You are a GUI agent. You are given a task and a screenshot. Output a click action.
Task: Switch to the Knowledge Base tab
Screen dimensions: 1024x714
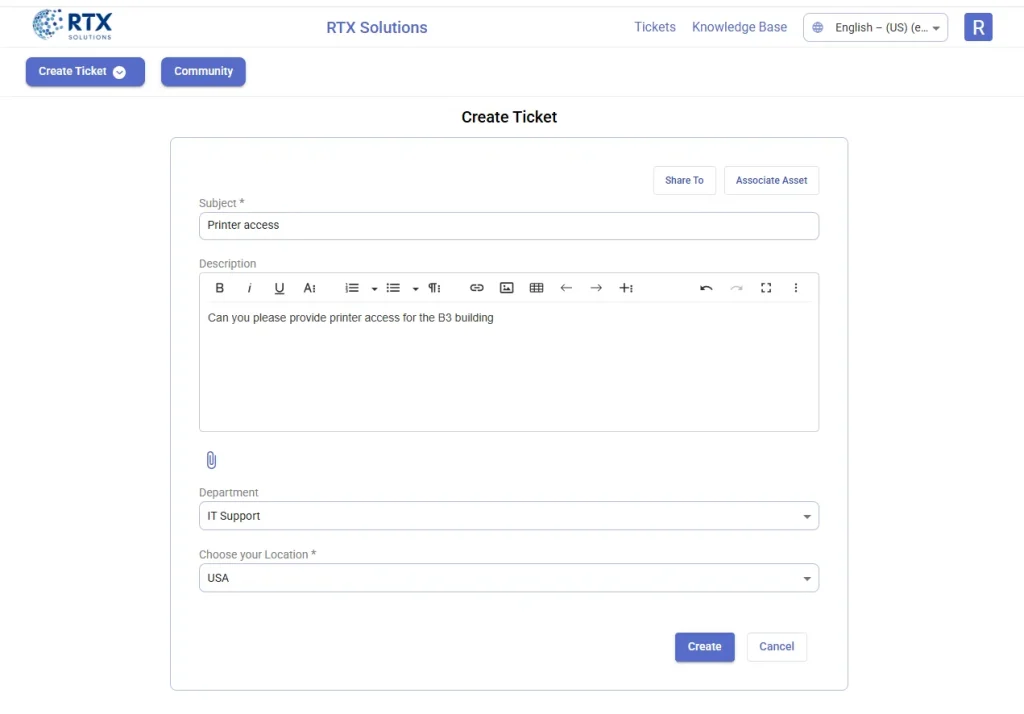click(x=739, y=27)
